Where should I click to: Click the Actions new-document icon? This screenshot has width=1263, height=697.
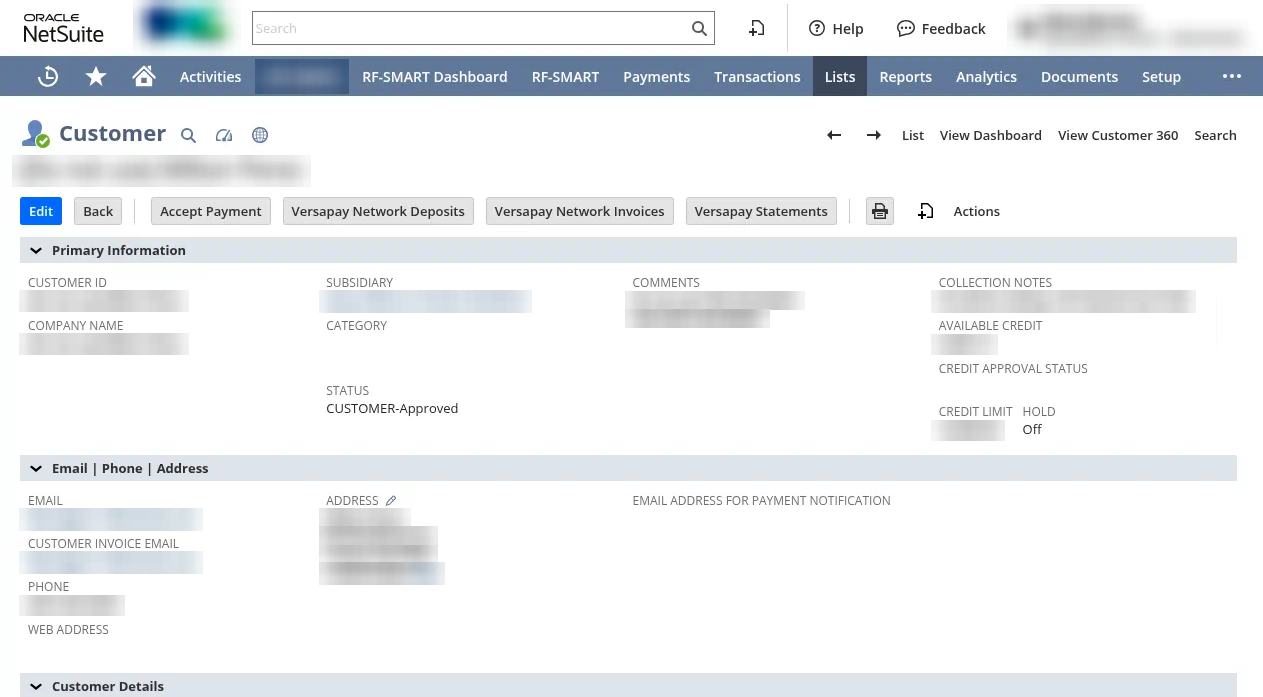(926, 211)
